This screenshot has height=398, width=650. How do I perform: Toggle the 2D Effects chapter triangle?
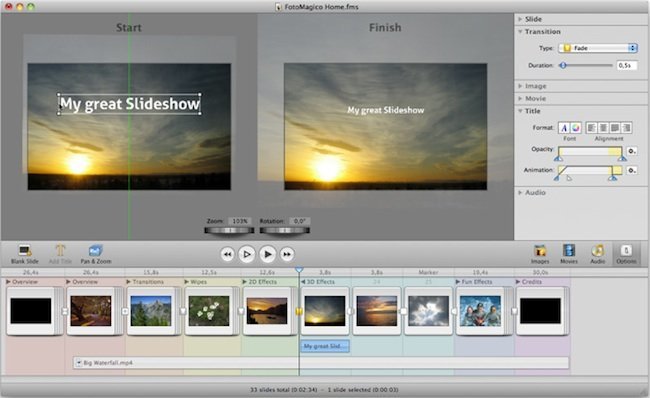tap(245, 282)
